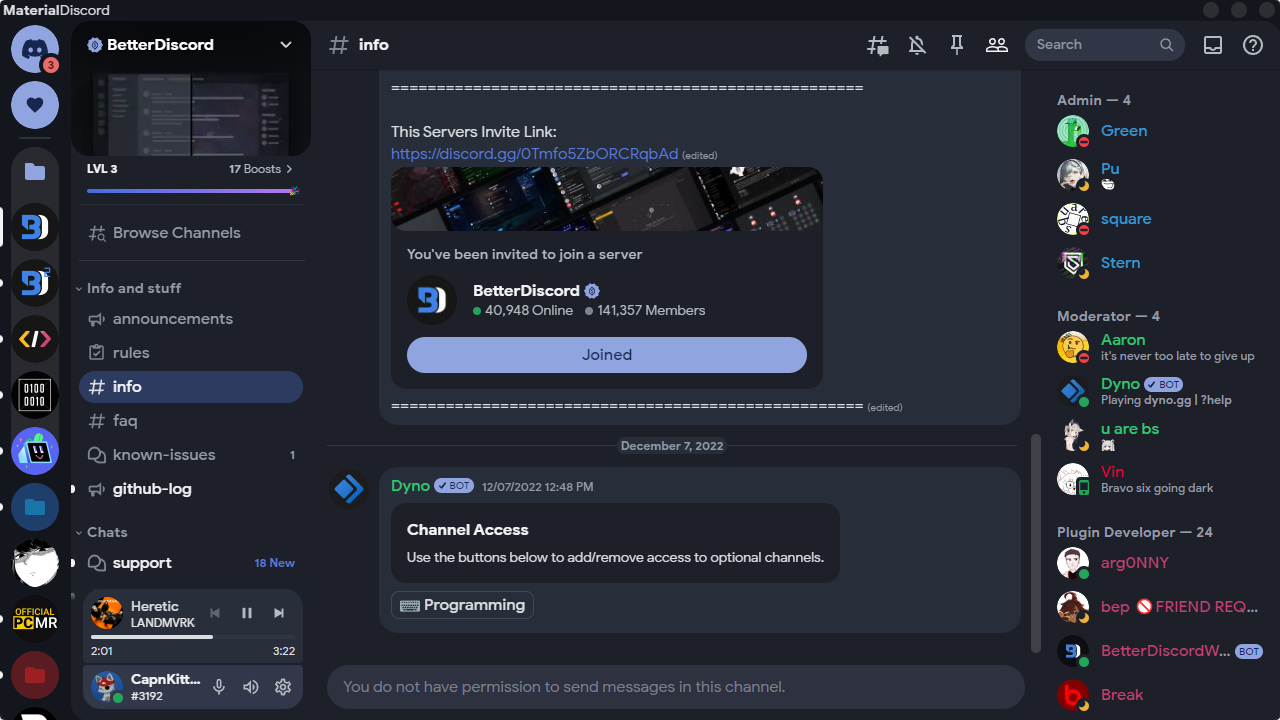Screen dimensions: 1280x720
Task: Mute notifications using the bell icon
Action: tap(917, 44)
